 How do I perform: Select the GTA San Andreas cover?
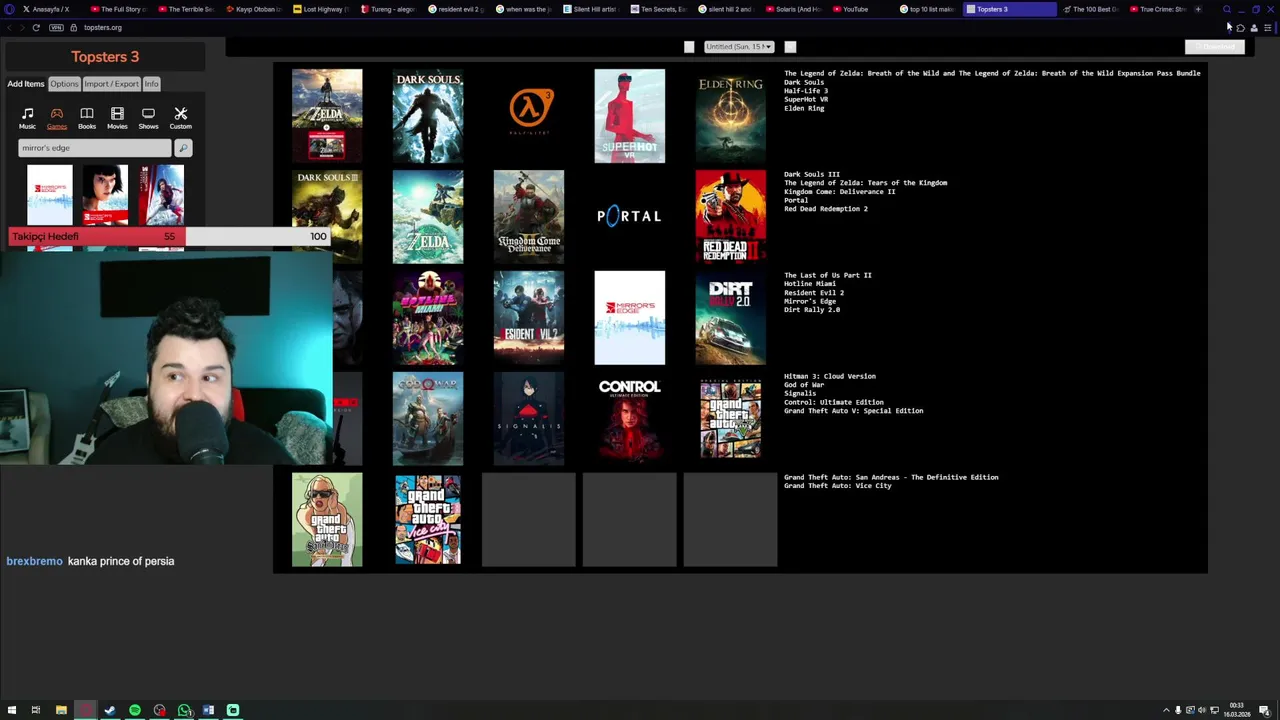coord(327,520)
